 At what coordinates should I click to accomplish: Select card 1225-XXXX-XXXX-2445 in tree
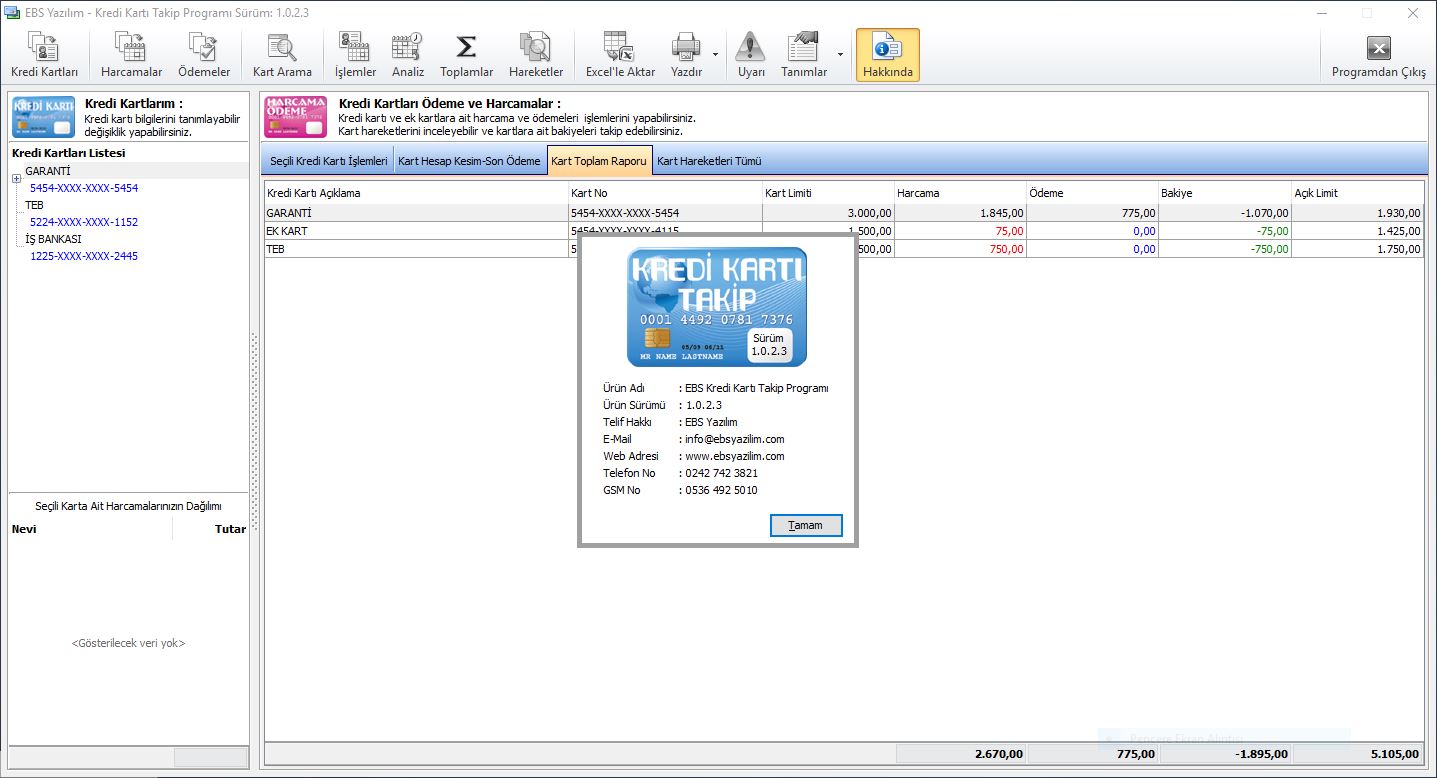point(84,256)
